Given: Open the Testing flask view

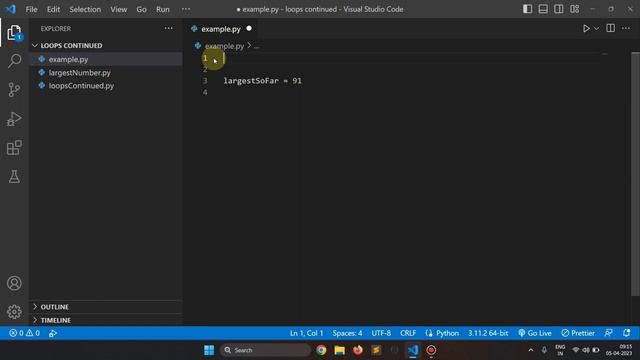Looking at the screenshot, I should click(x=14, y=177).
